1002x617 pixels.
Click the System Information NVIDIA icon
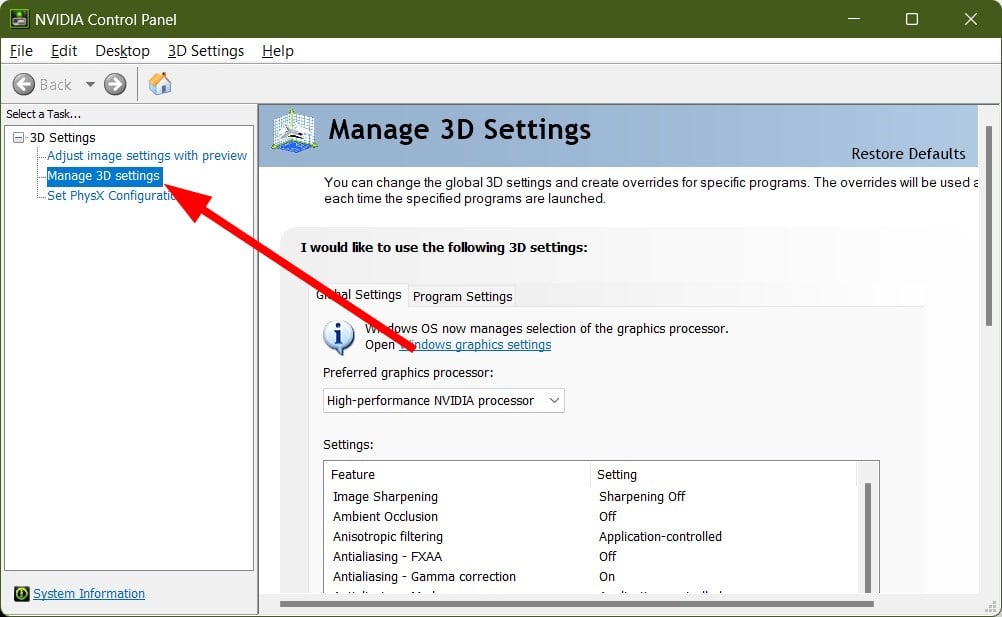pos(21,594)
